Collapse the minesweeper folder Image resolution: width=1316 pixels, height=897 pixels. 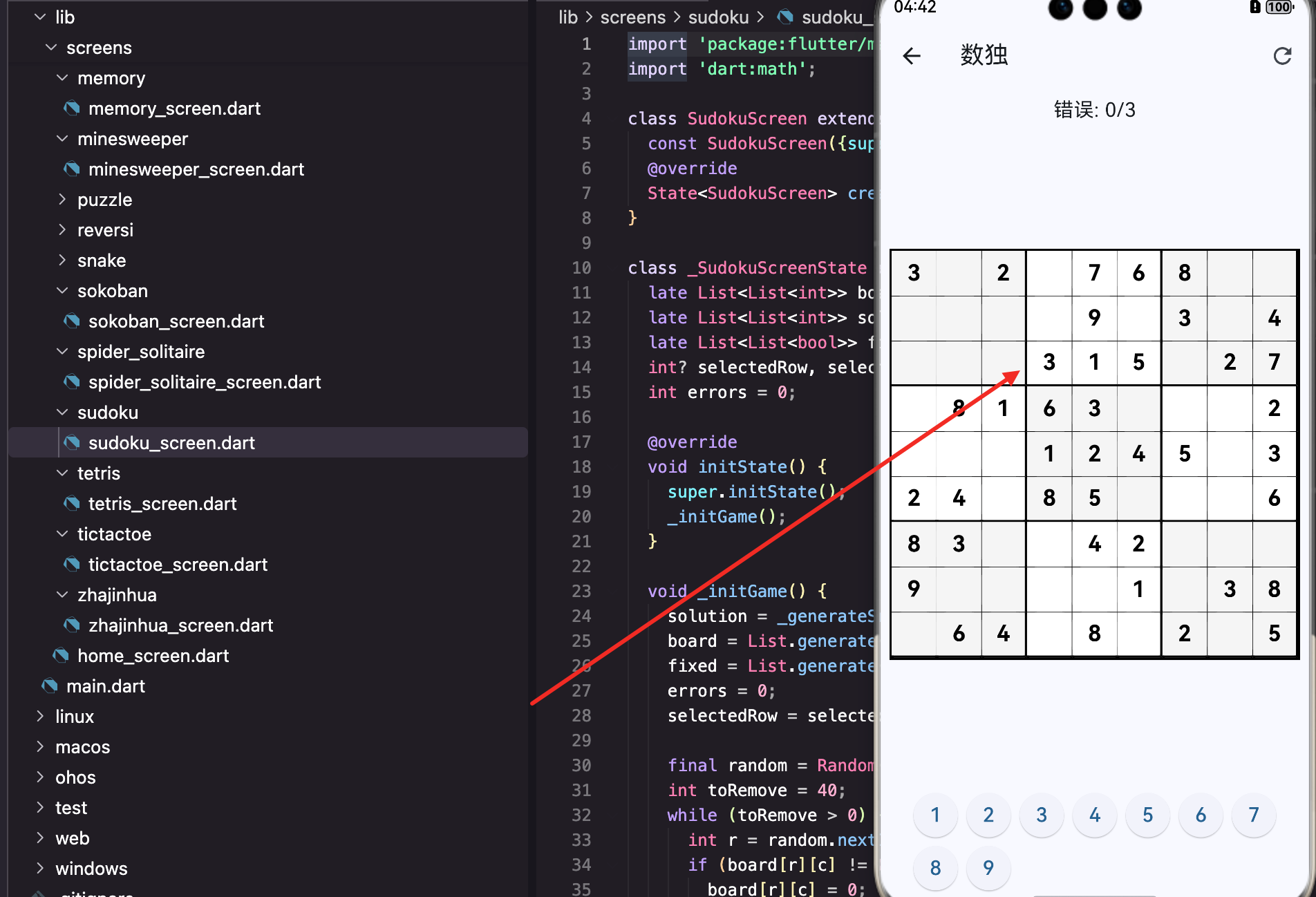point(62,139)
